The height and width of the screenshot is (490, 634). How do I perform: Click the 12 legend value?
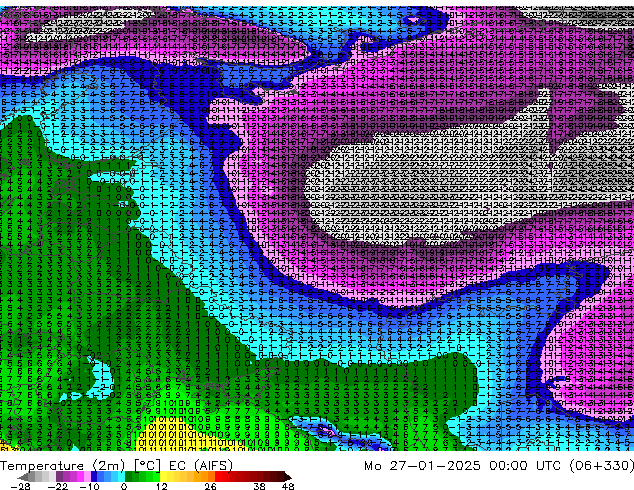point(162,486)
